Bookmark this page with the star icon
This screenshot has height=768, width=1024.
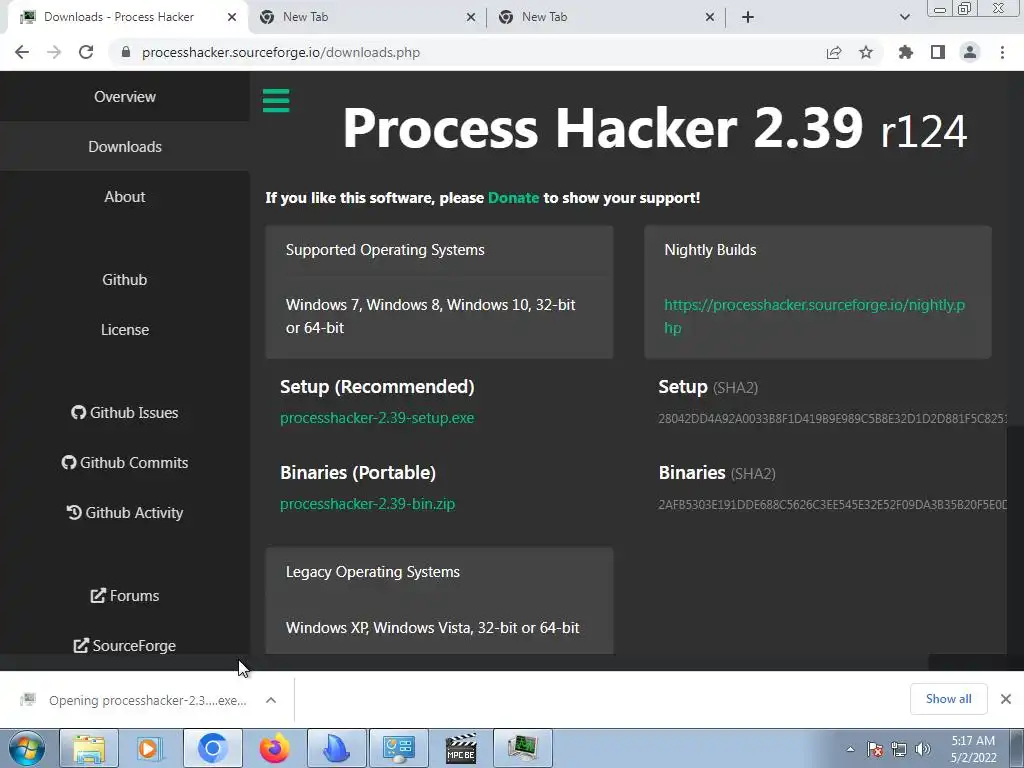(866, 52)
